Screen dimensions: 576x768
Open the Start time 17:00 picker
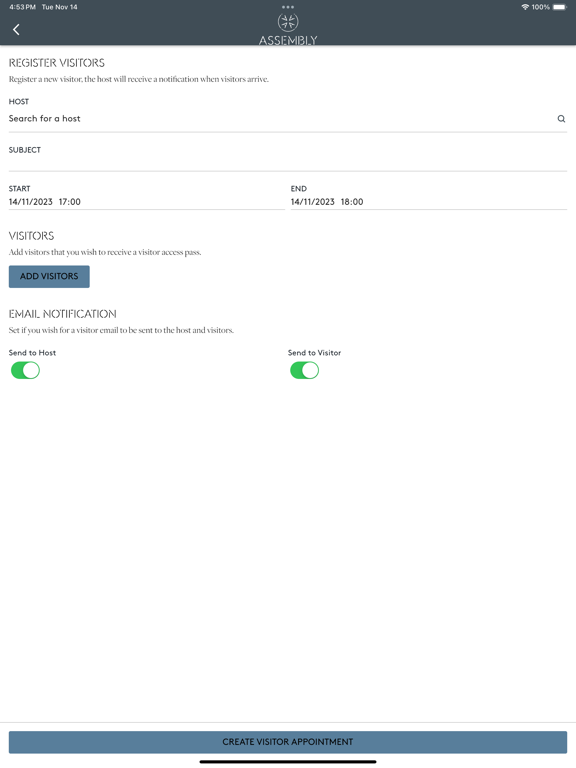70,202
